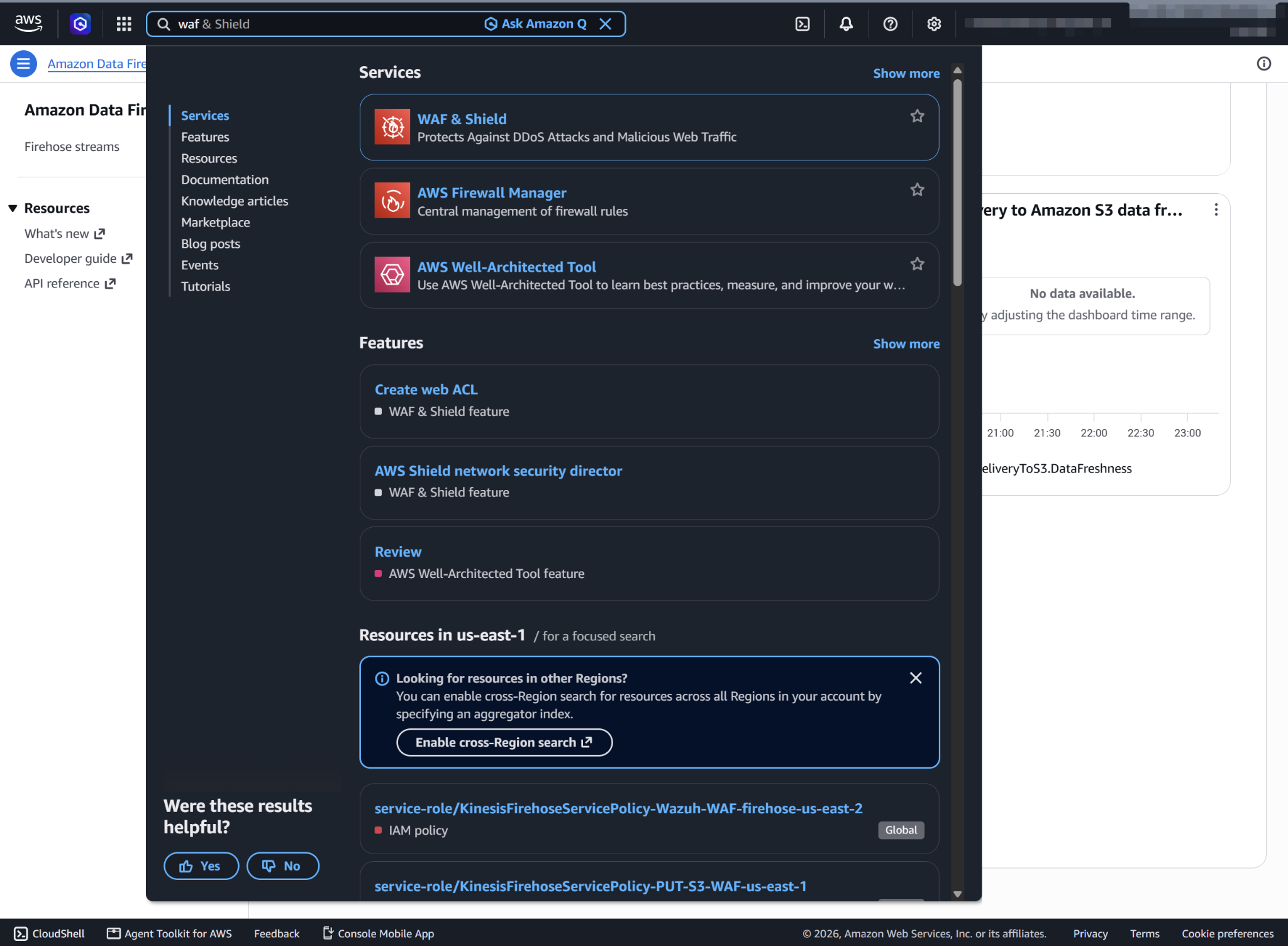Toggle the hamburger navigation menu

pos(23,64)
